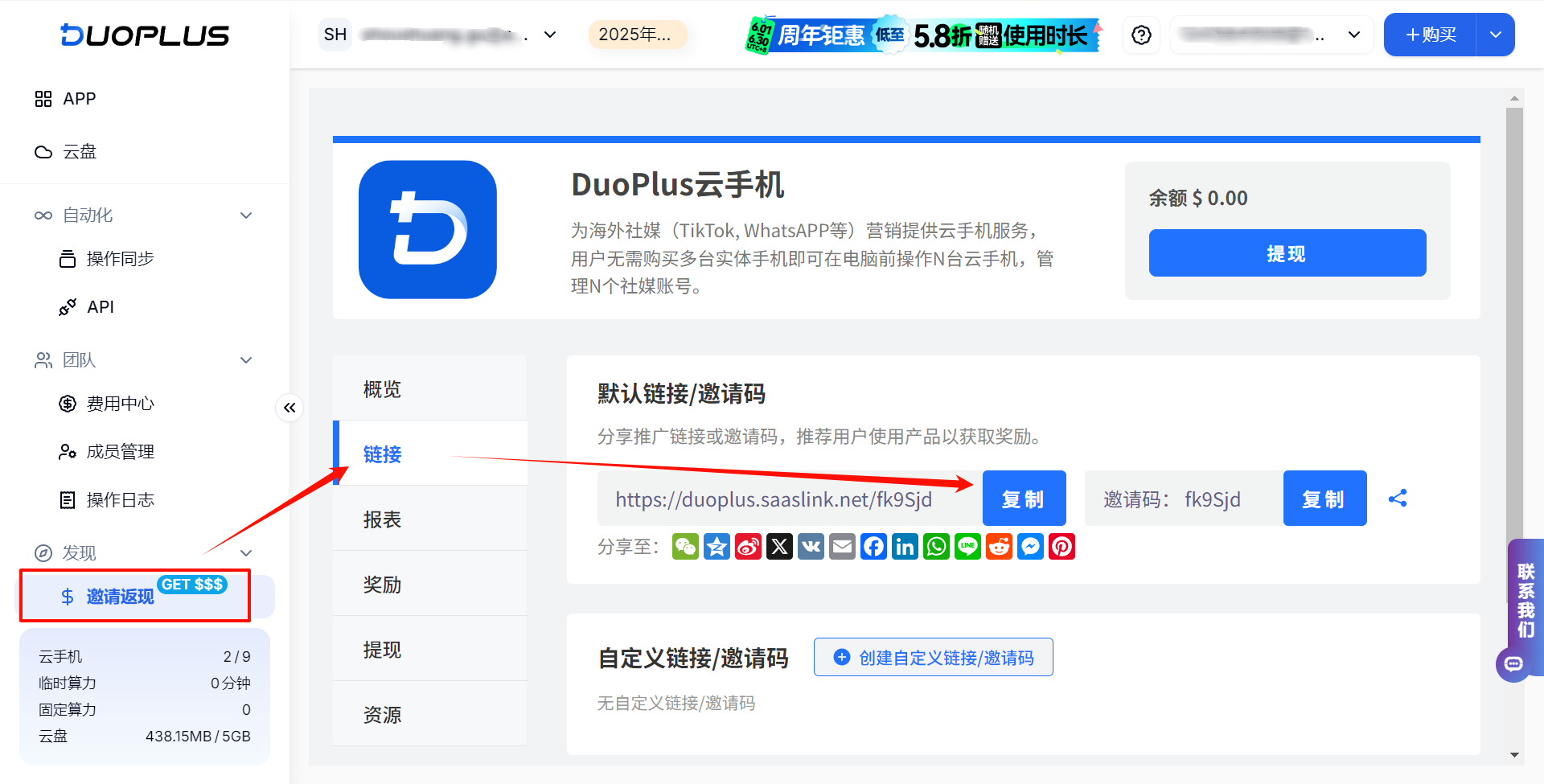Switch to 概览 tab
This screenshot has width=1544, height=784.
430,388
